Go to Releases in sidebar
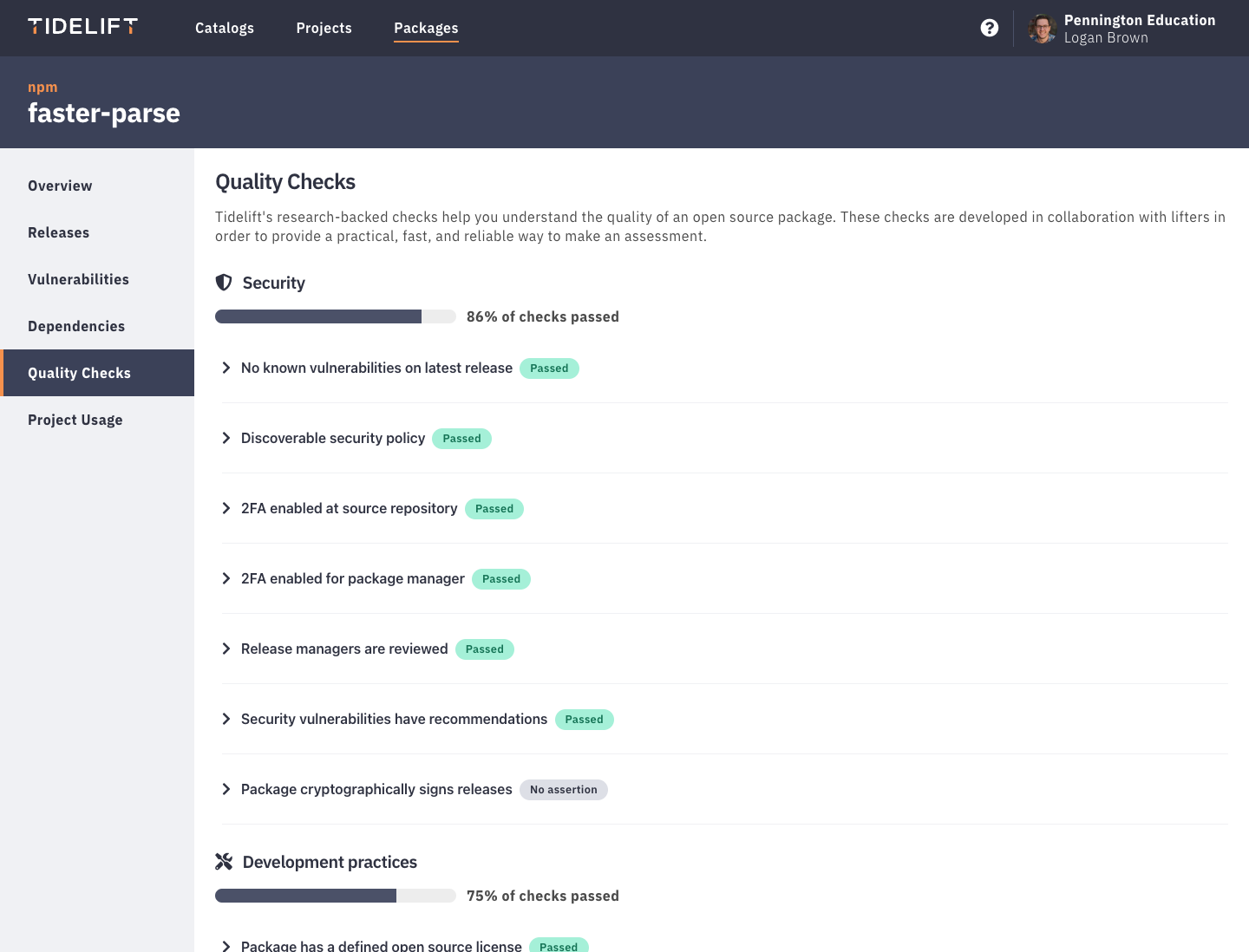1249x952 pixels. point(97,232)
